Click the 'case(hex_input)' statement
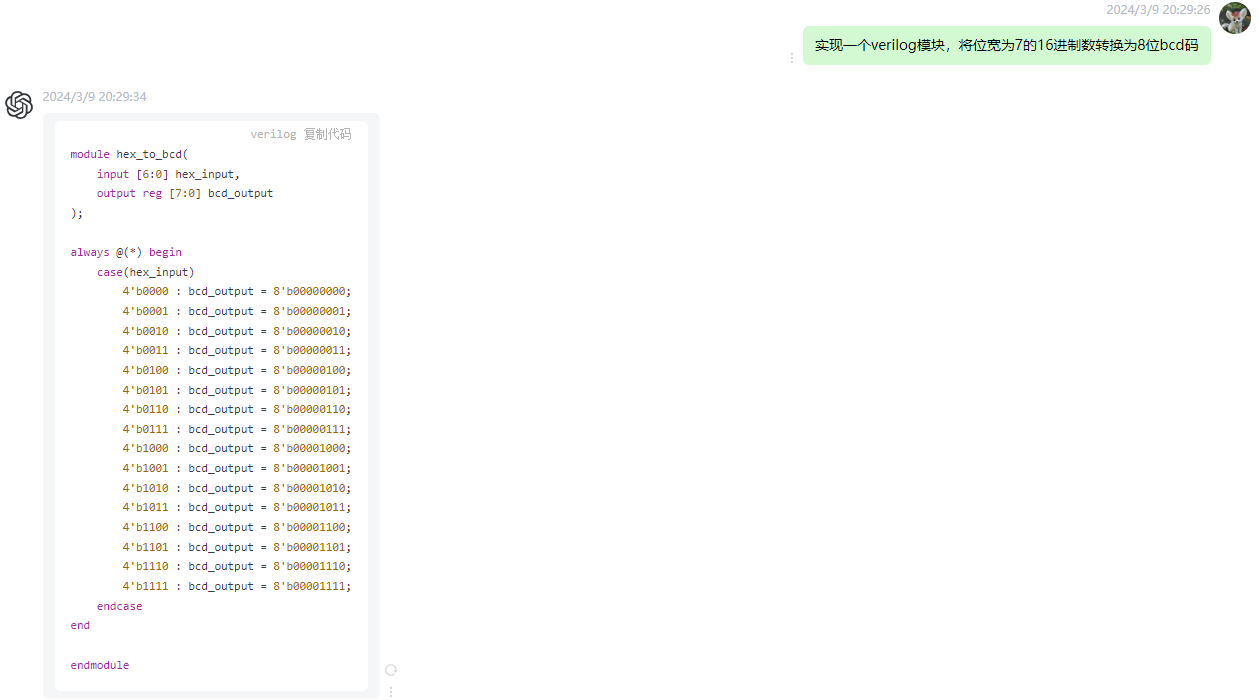The height and width of the screenshot is (700, 1259). 145,272
